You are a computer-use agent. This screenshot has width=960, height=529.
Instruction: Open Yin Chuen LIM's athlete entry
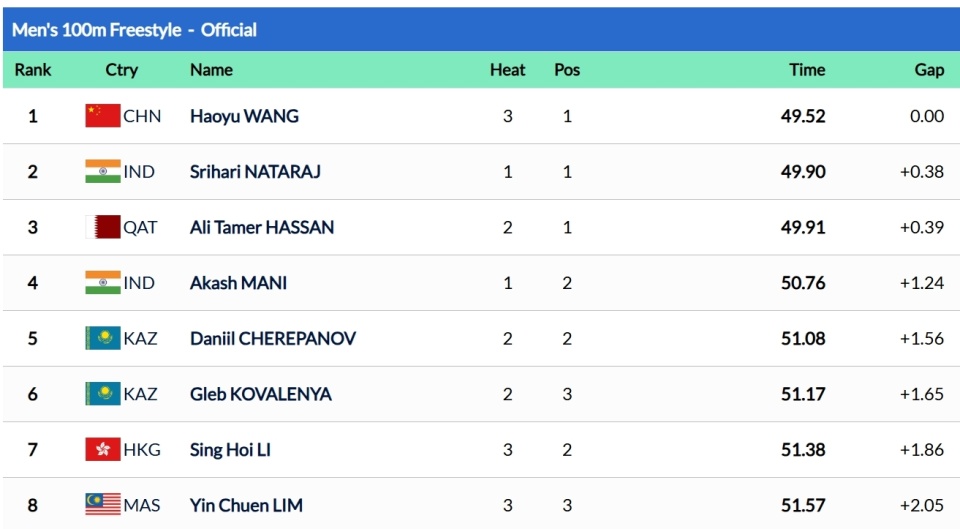pos(246,505)
